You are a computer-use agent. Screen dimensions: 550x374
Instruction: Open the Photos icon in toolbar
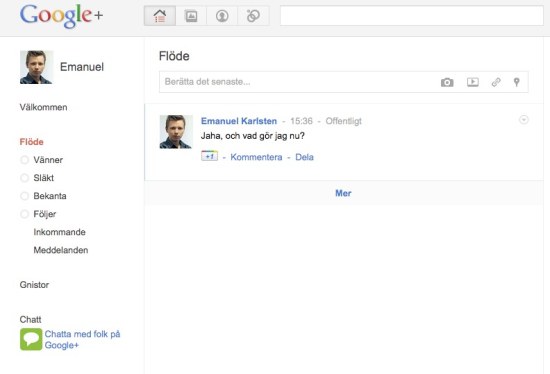tap(191, 16)
